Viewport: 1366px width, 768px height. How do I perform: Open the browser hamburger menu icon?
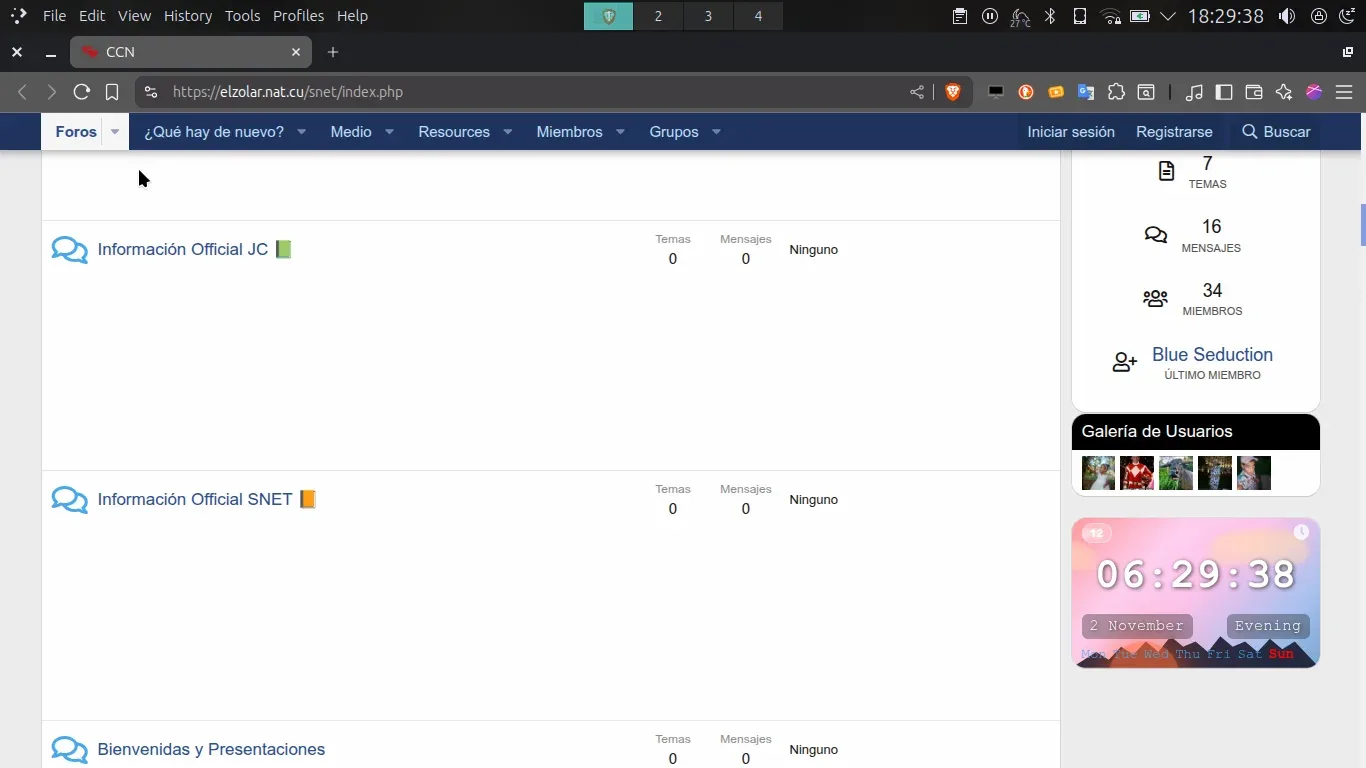[1344, 92]
